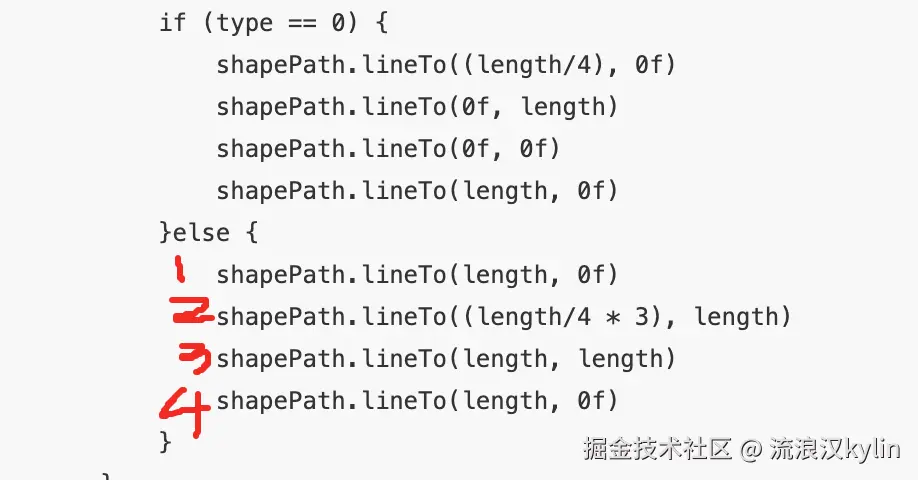The height and width of the screenshot is (480, 918).
Task: Click the 流浪汉kylin author name
Action: (x=835, y=449)
